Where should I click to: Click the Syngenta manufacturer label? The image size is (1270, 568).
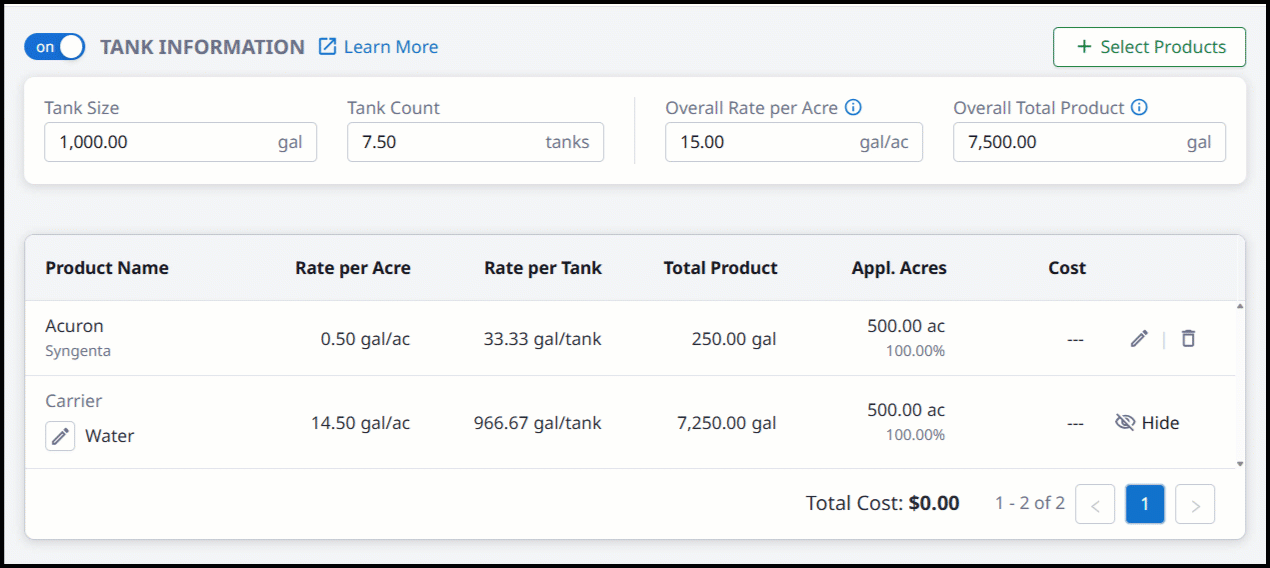click(78, 351)
